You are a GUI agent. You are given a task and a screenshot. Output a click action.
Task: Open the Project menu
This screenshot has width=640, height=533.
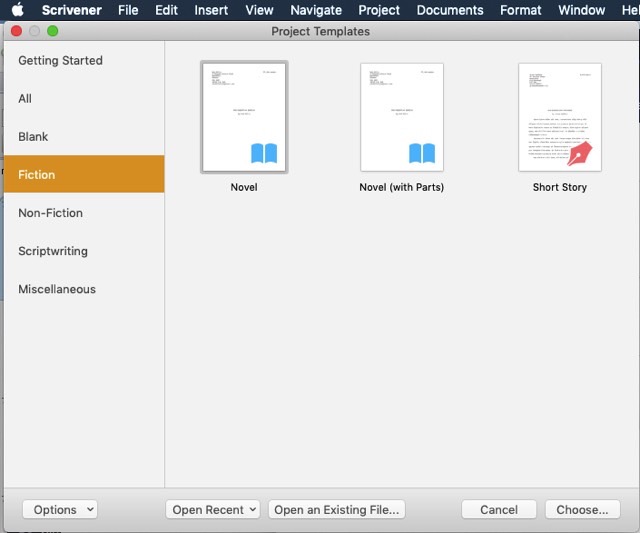[379, 10]
